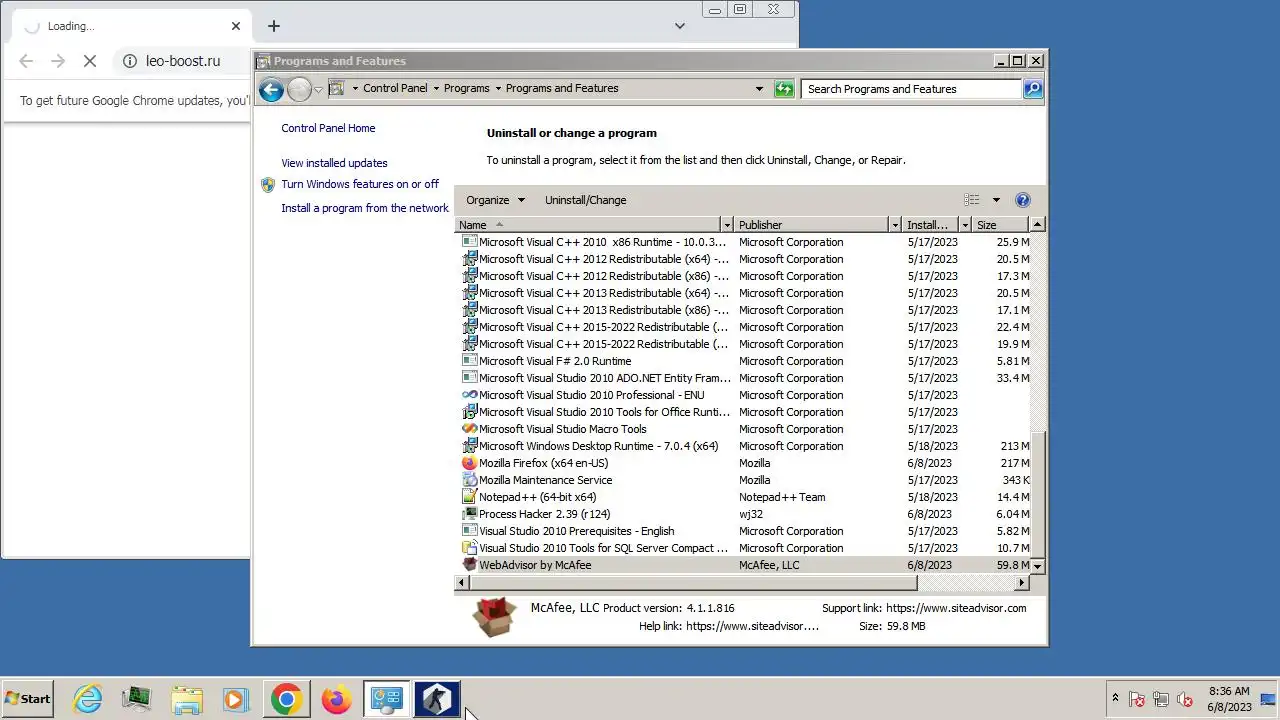The width and height of the screenshot is (1280, 720).
Task: Sort by the Publisher column header
Action: (x=811, y=225)
